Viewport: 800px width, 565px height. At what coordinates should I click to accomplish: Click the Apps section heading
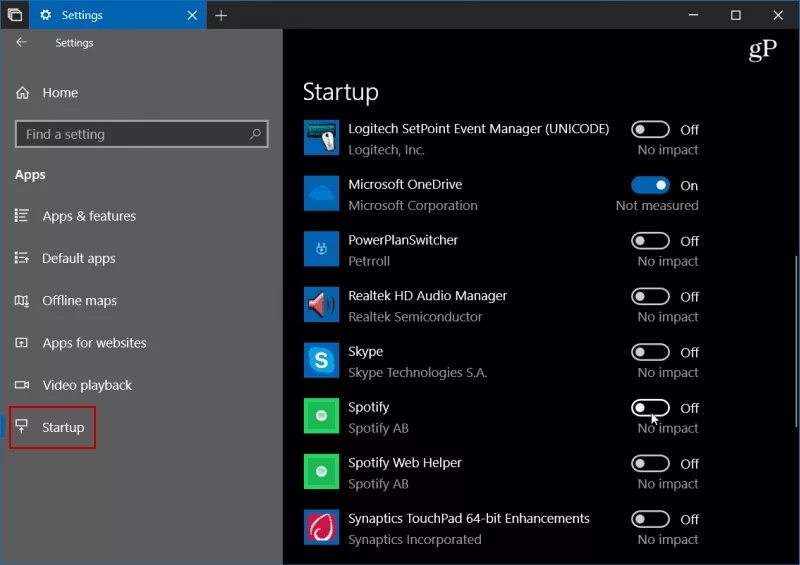coord(30,175)
